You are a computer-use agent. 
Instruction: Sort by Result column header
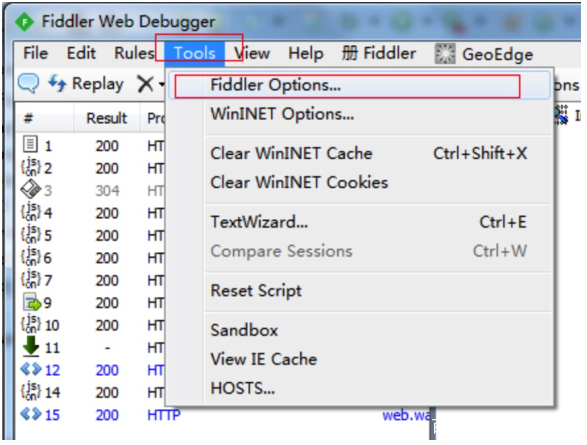107,118
